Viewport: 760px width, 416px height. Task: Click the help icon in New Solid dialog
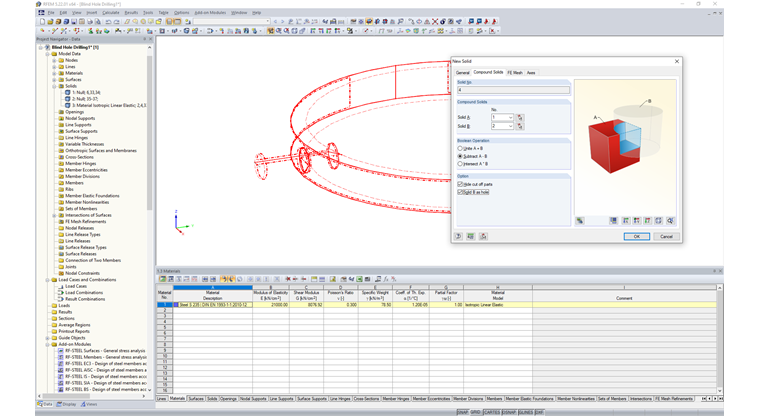(459, 237)
